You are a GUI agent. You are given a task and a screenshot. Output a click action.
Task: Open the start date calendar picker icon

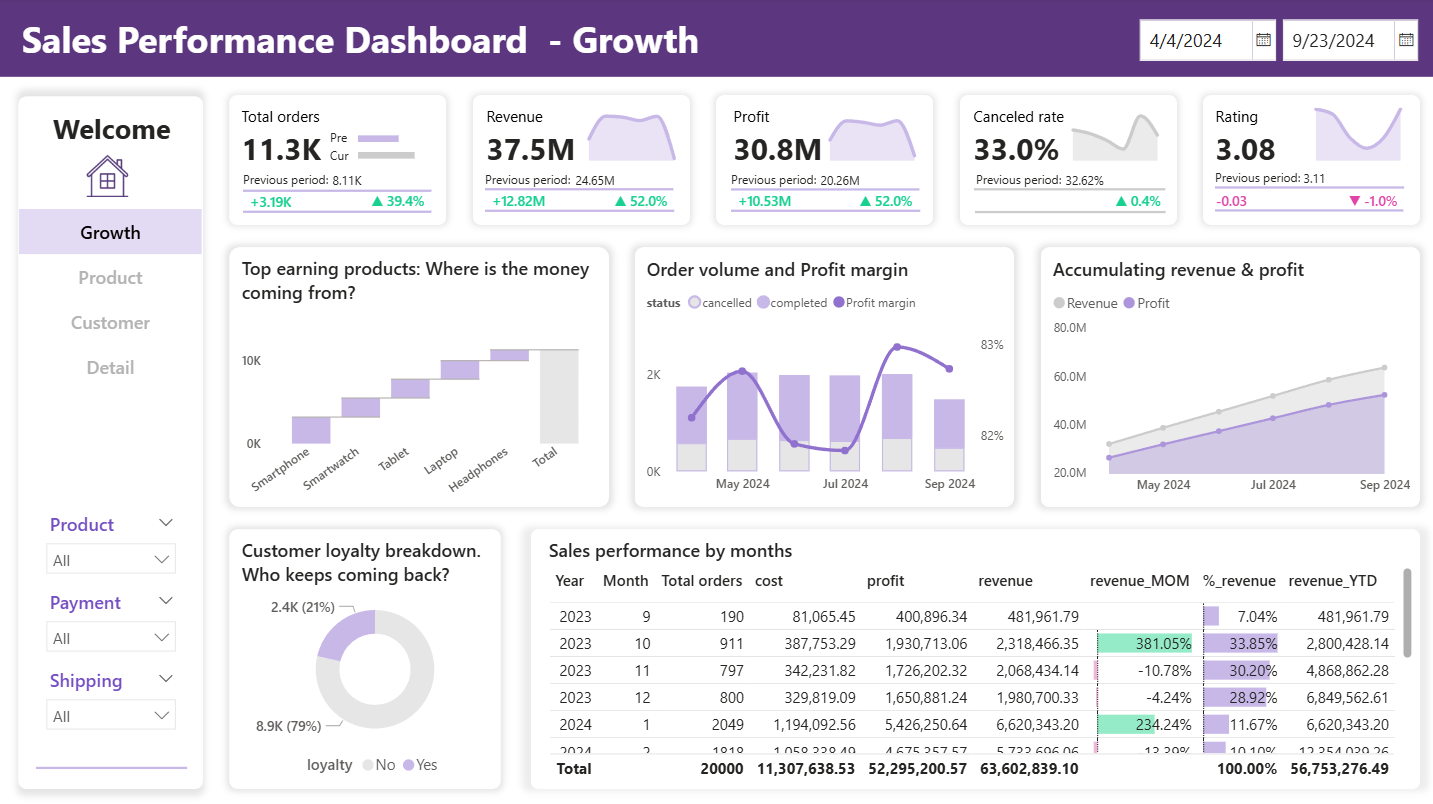click(x=1263, y=40)
